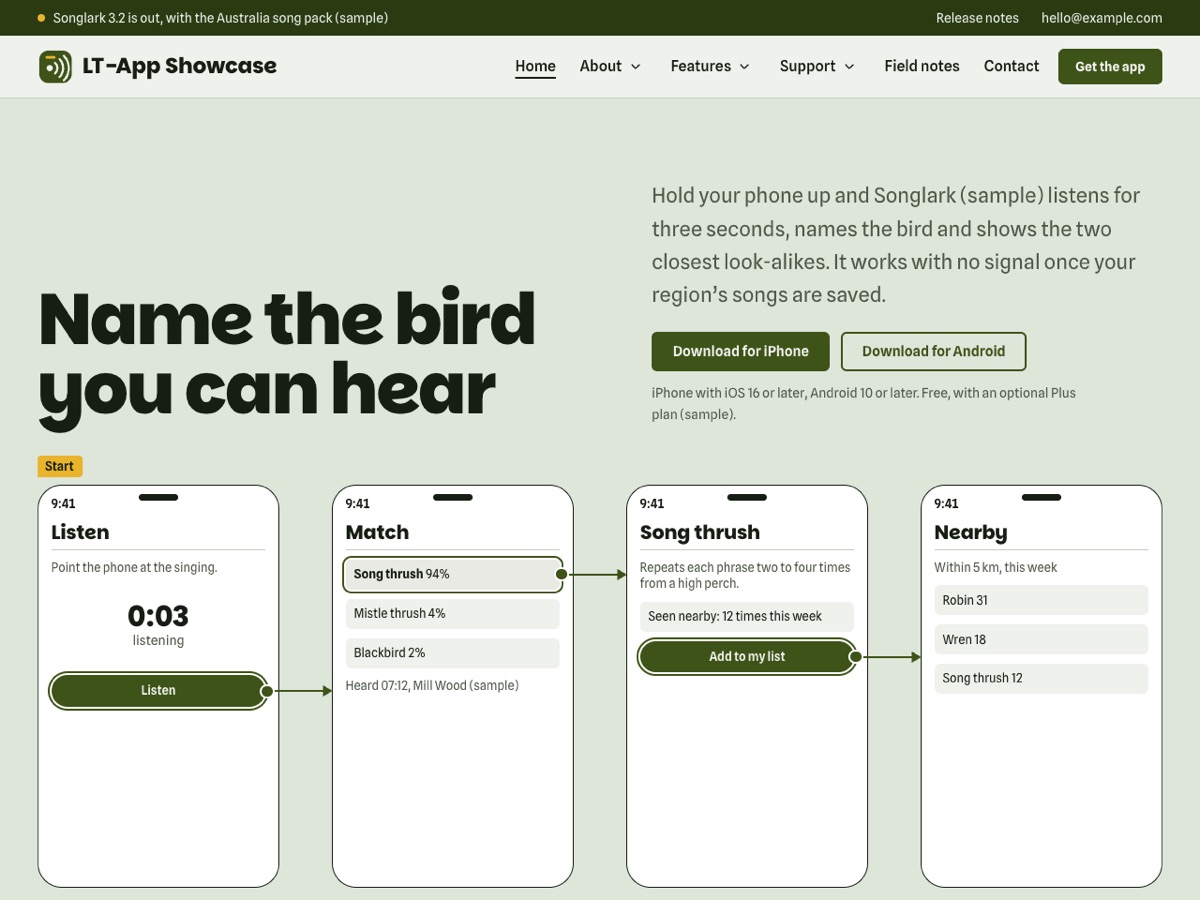The width and height of the screenshot is (1200, 900).
Task: Open the LT-App Showcase title link
Action: pos(180,66)
